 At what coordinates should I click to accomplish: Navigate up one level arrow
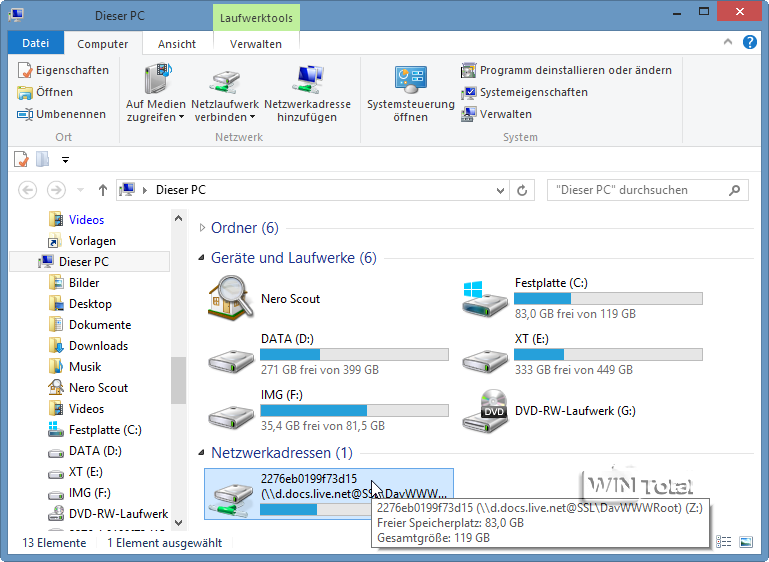point(103,190)
